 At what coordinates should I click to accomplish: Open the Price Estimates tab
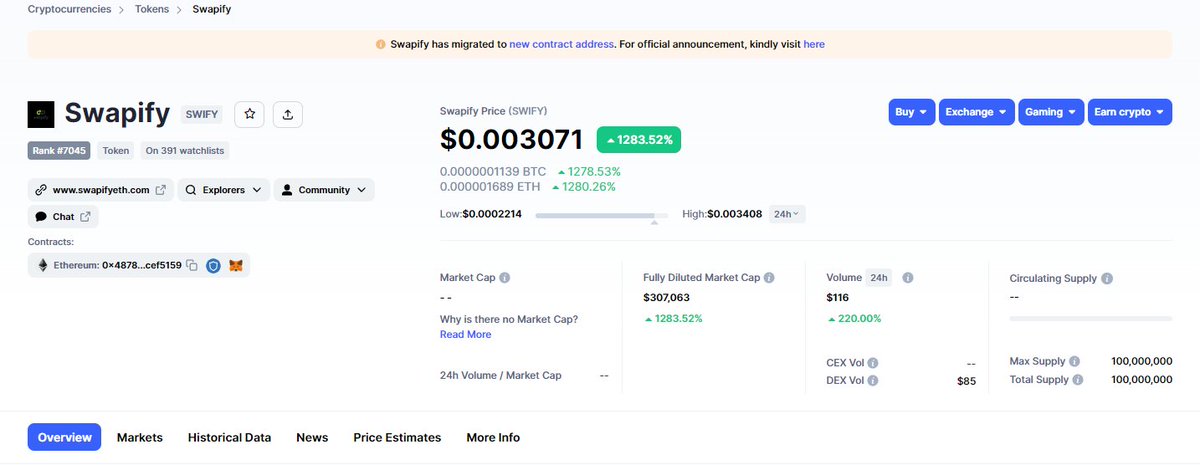pyautogui.click(x=397, y=437)
